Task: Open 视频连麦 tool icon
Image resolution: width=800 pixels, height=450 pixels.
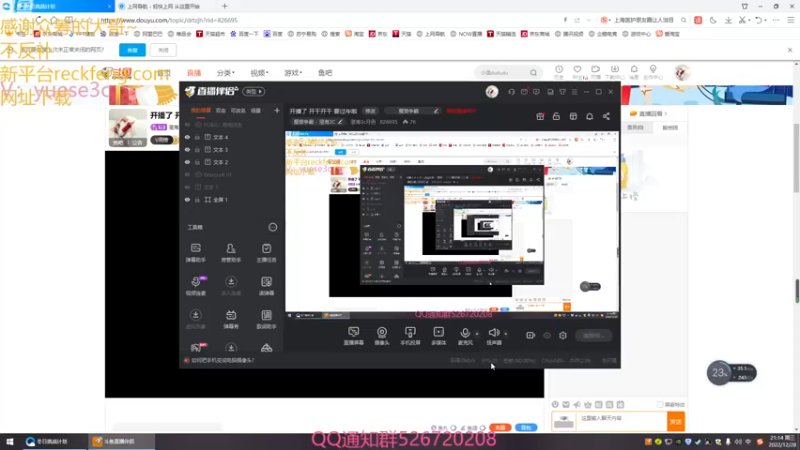Action: coord(195,286)
